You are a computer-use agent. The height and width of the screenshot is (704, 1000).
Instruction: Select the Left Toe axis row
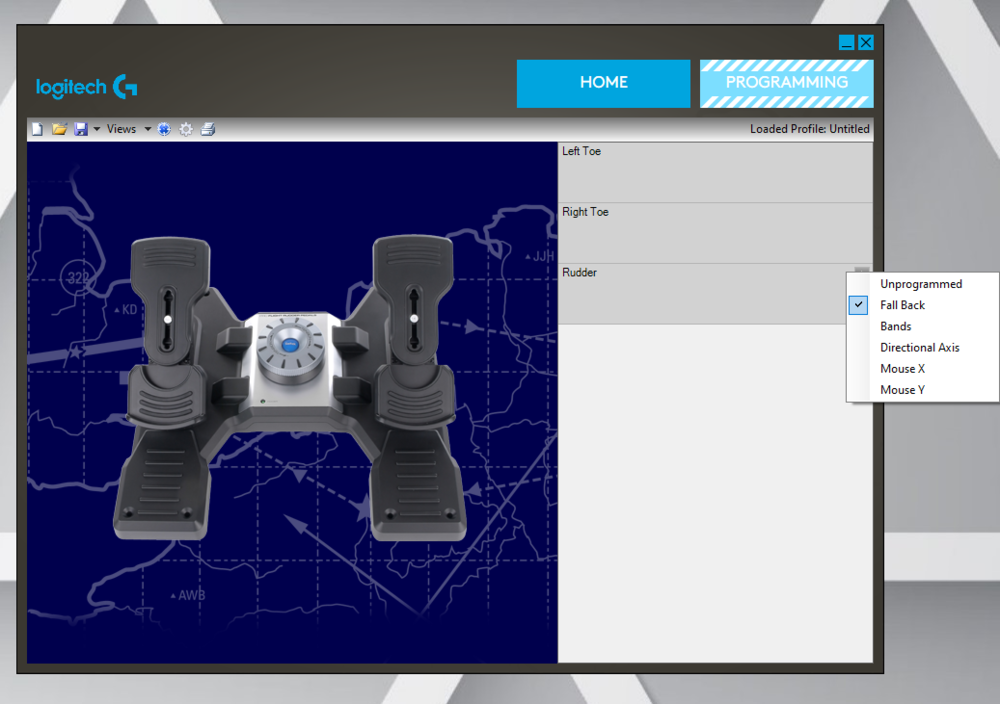tap(715, 172)
